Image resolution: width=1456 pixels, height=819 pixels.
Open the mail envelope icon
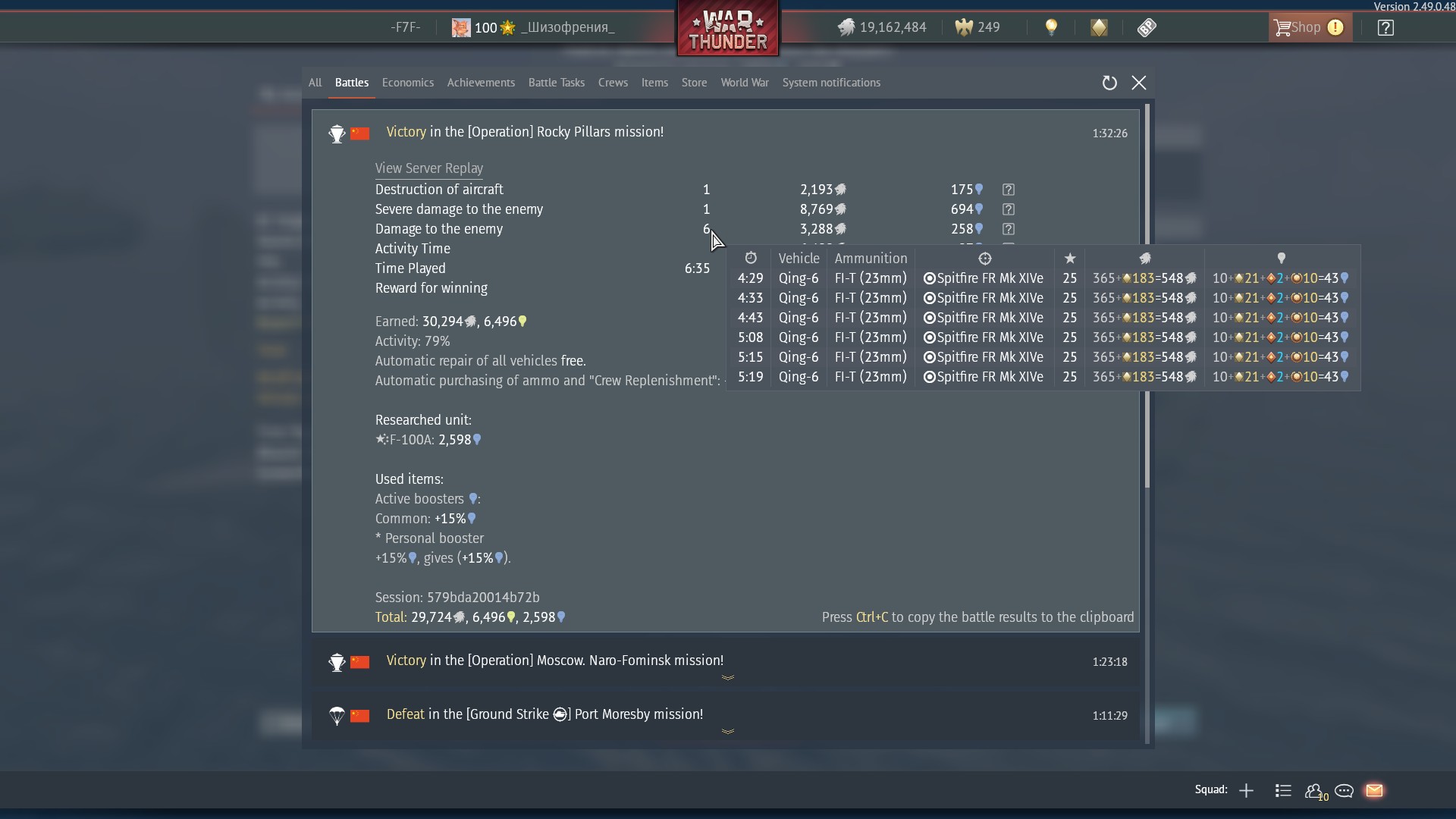point(1374,790)
